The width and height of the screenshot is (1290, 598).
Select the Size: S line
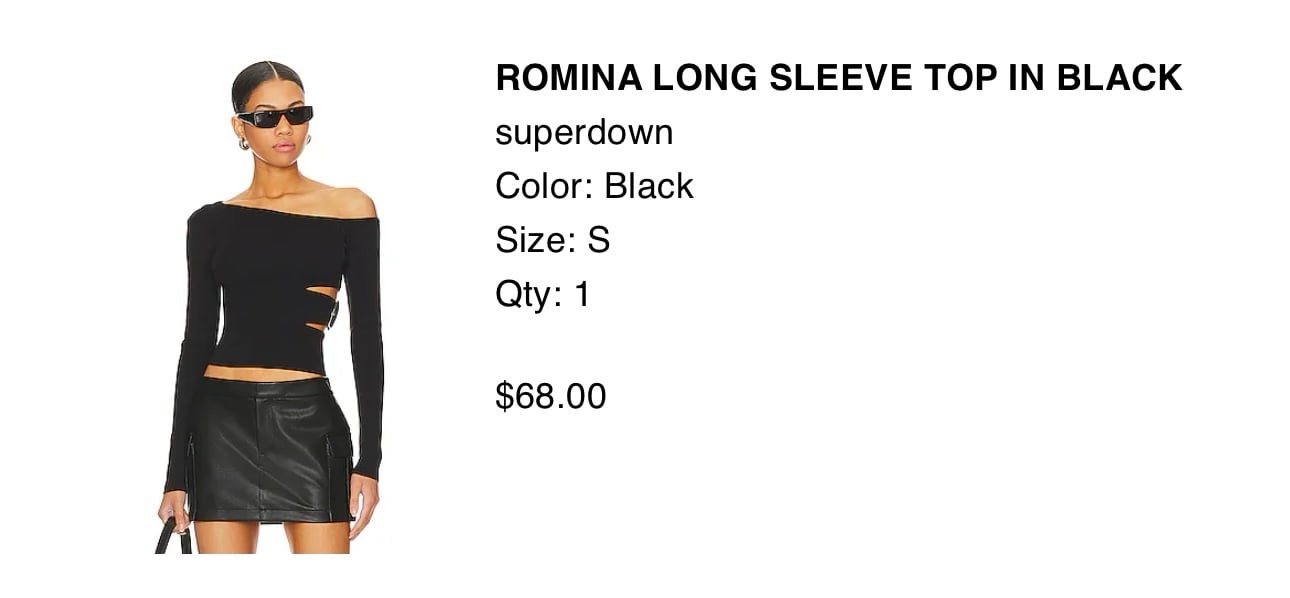point(552,240)
